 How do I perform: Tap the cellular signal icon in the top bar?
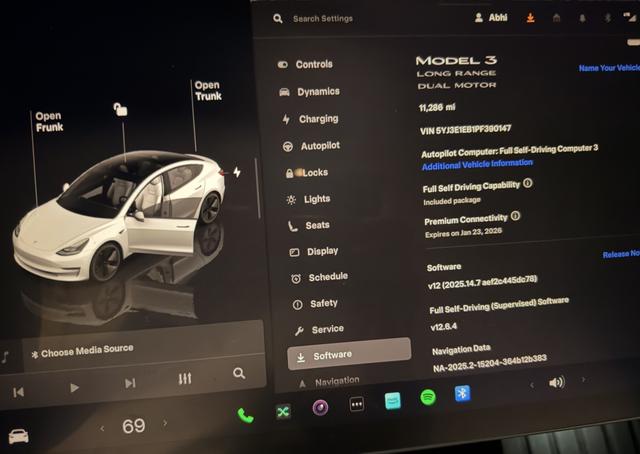630,17
